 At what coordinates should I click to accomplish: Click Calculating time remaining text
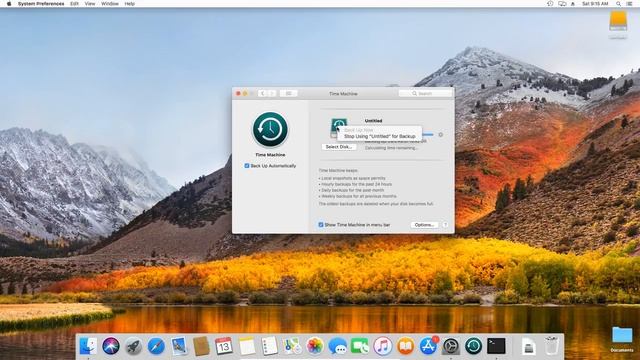391,148
